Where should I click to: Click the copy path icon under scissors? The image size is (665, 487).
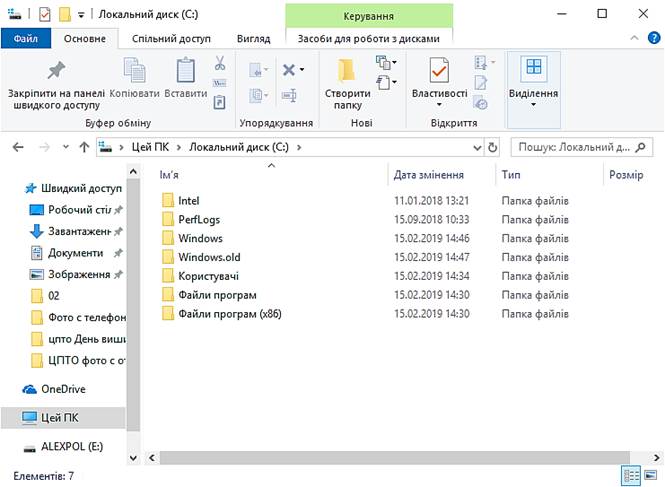[219, 83]
